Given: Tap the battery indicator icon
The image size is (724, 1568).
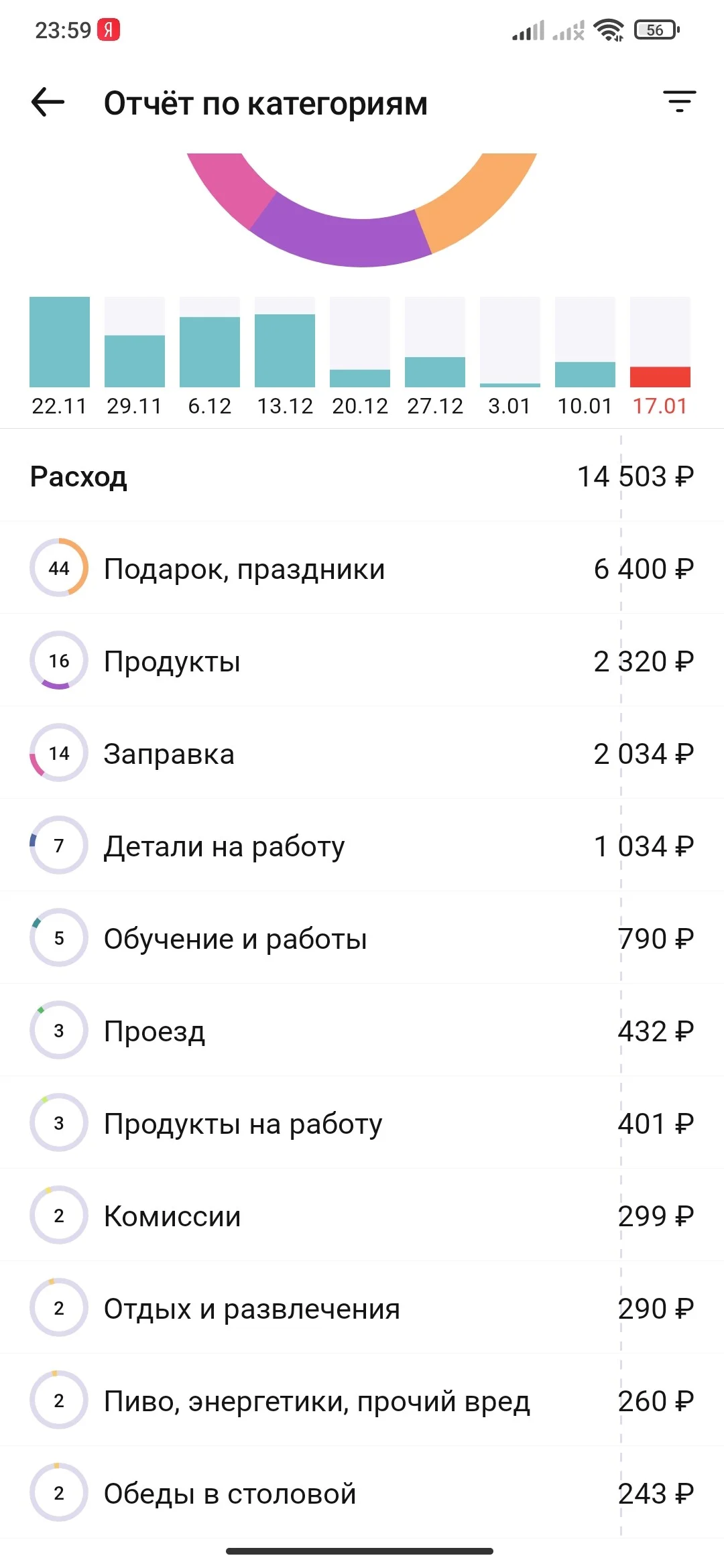Looking at the screenshot, I should click(657, 30).
